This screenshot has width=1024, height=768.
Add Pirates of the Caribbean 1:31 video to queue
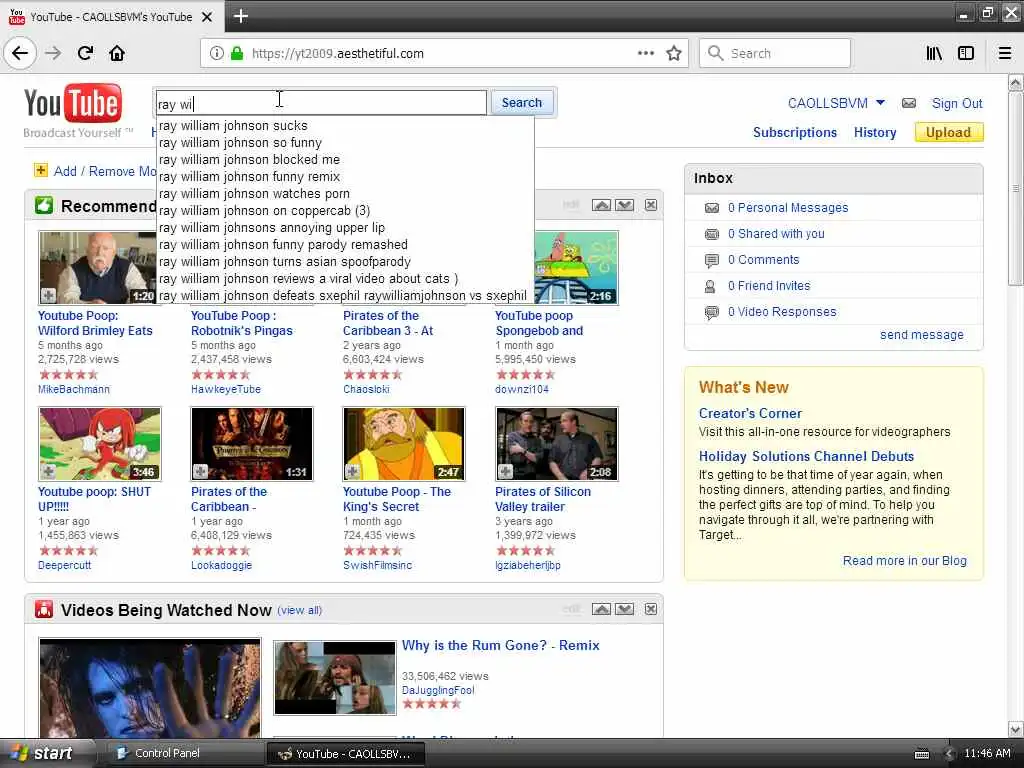pyautogui.click(x=200, y=471)
